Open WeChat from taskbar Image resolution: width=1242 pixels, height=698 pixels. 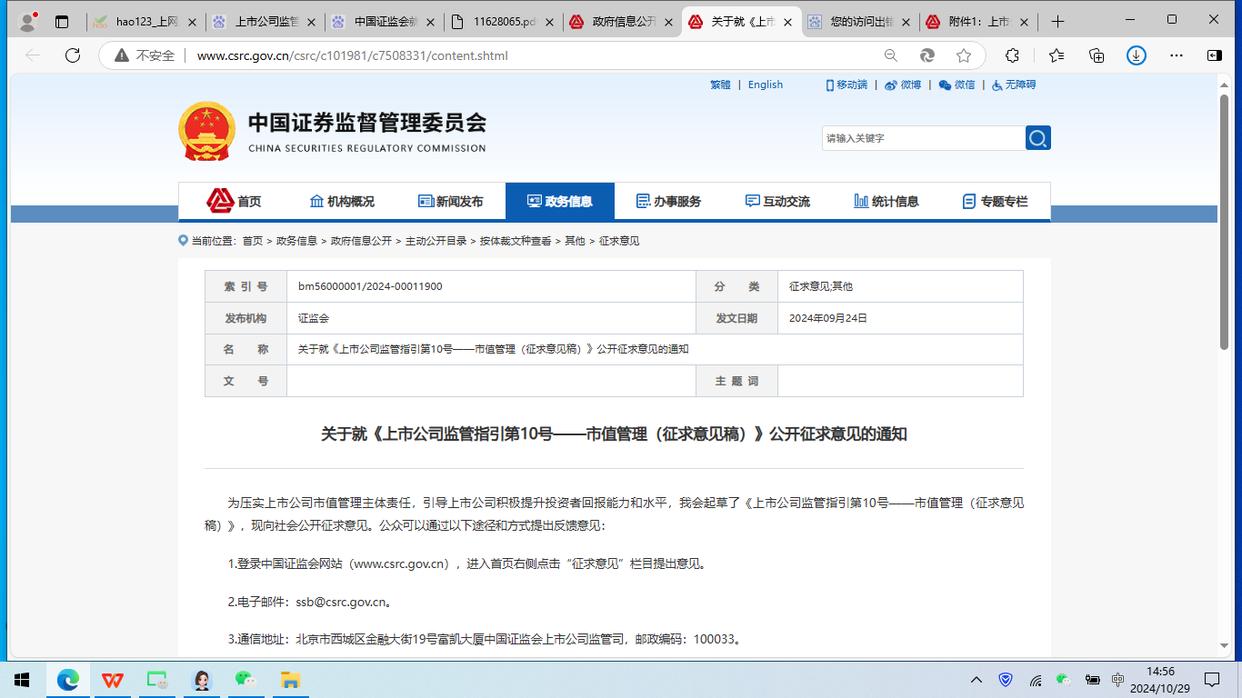click(x=245, y=680)
